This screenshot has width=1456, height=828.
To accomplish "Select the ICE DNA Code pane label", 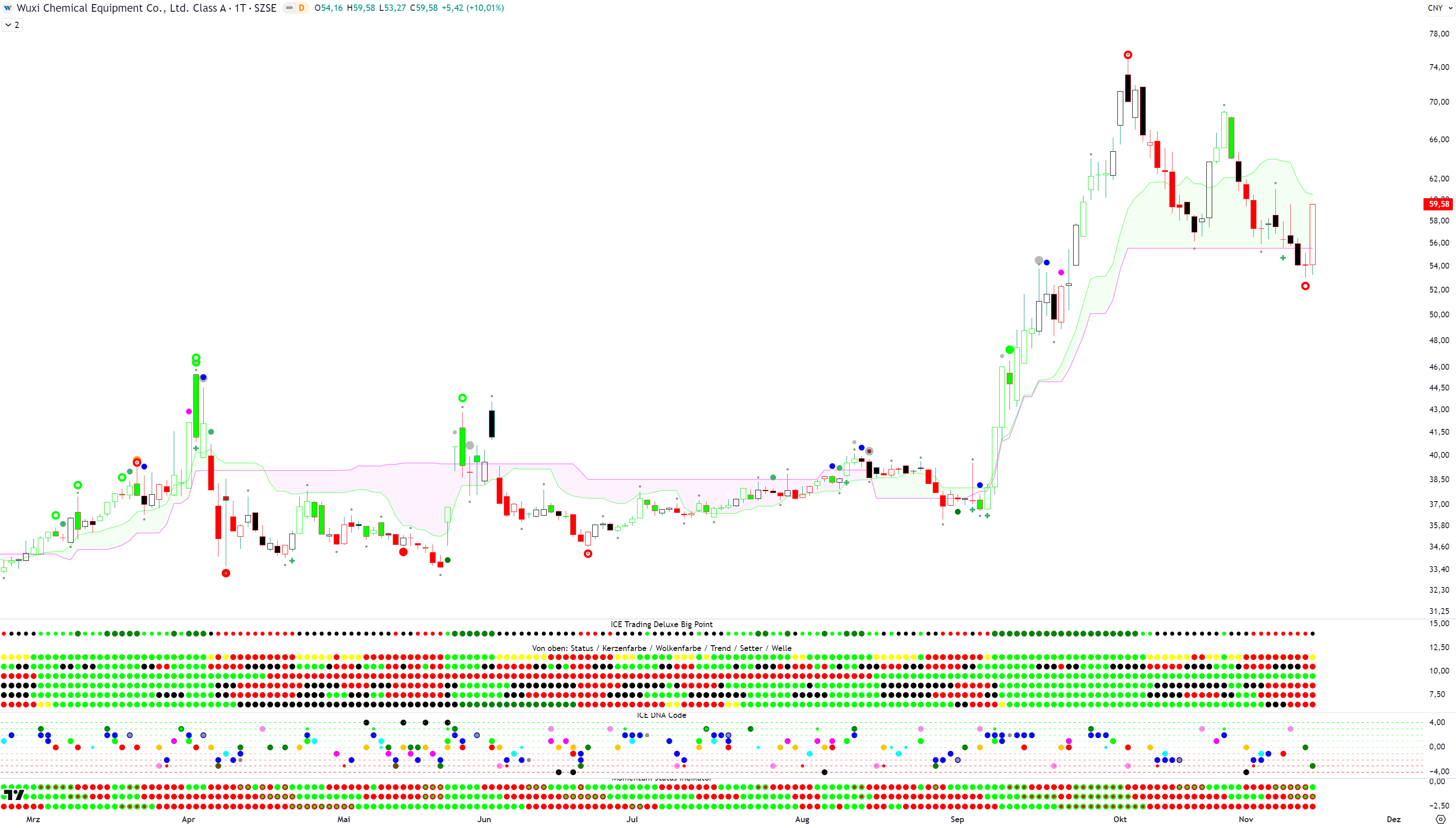I will tap(661, 716).
